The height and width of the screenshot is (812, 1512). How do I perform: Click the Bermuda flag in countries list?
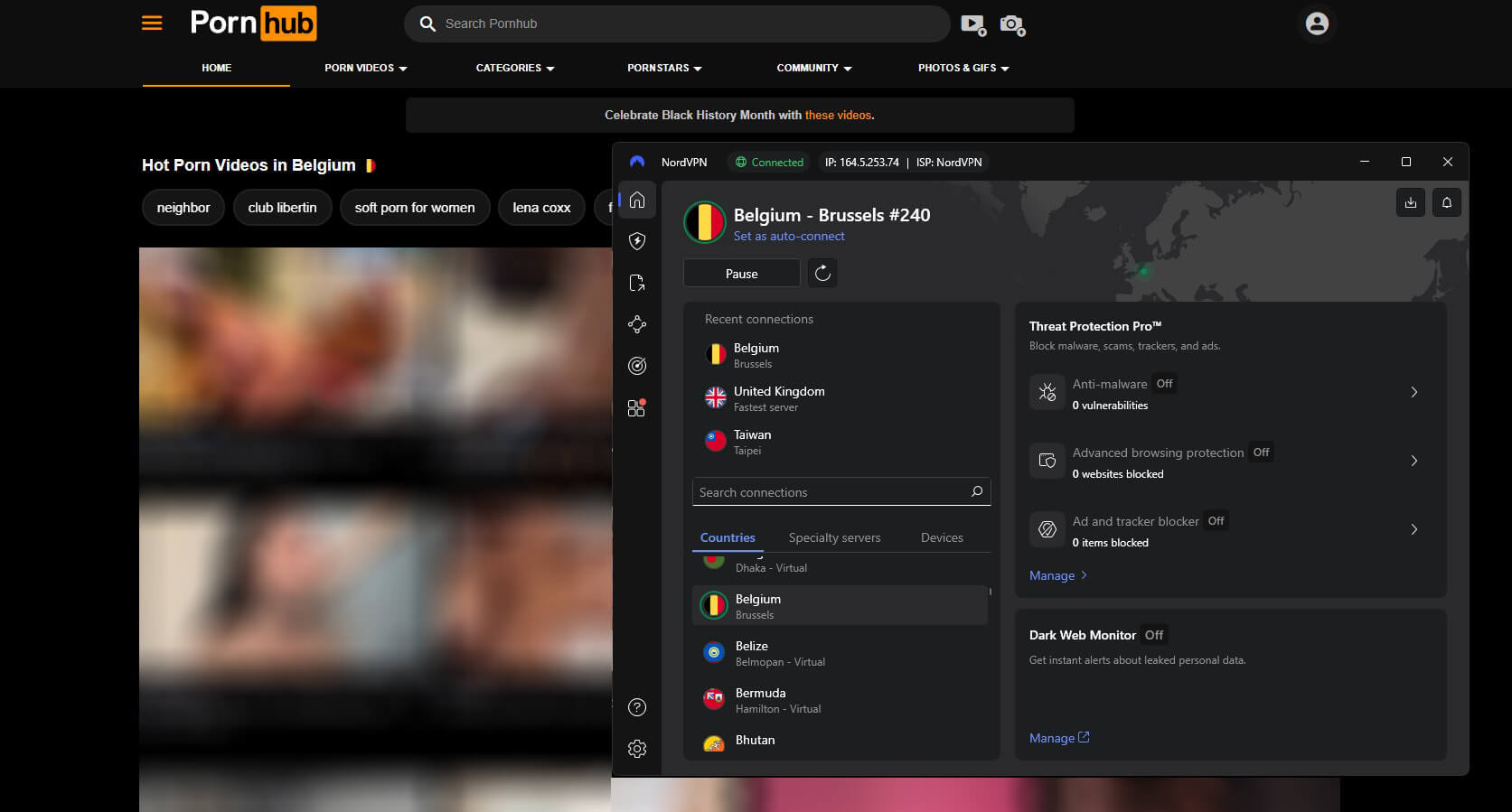tap(714, 699)
